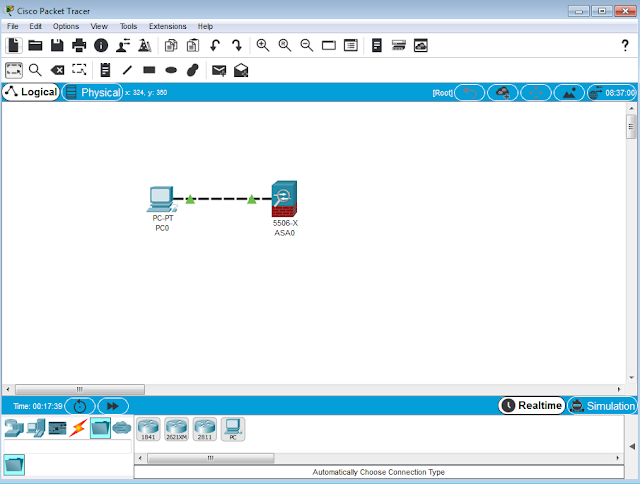Viewport: 640px width, 484px height.
Task: Click the workspace vertical scrollbar thumb
Action: point(631,127)
